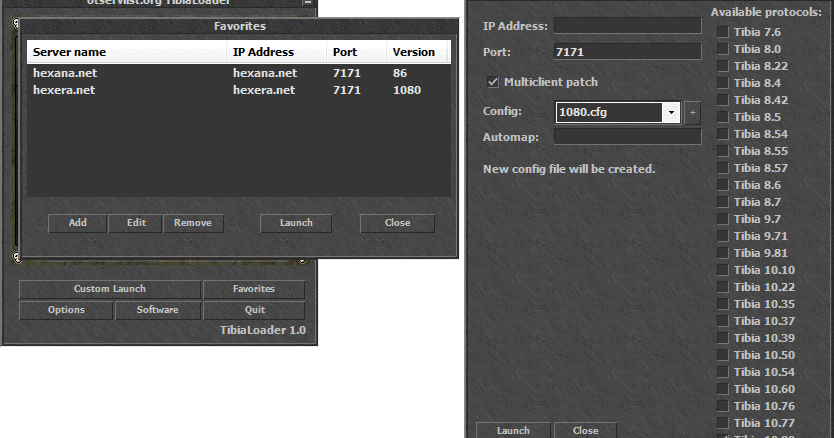Check the Tibia 10.37 protocol
The image size is (834, 438).
coord(722,321)
